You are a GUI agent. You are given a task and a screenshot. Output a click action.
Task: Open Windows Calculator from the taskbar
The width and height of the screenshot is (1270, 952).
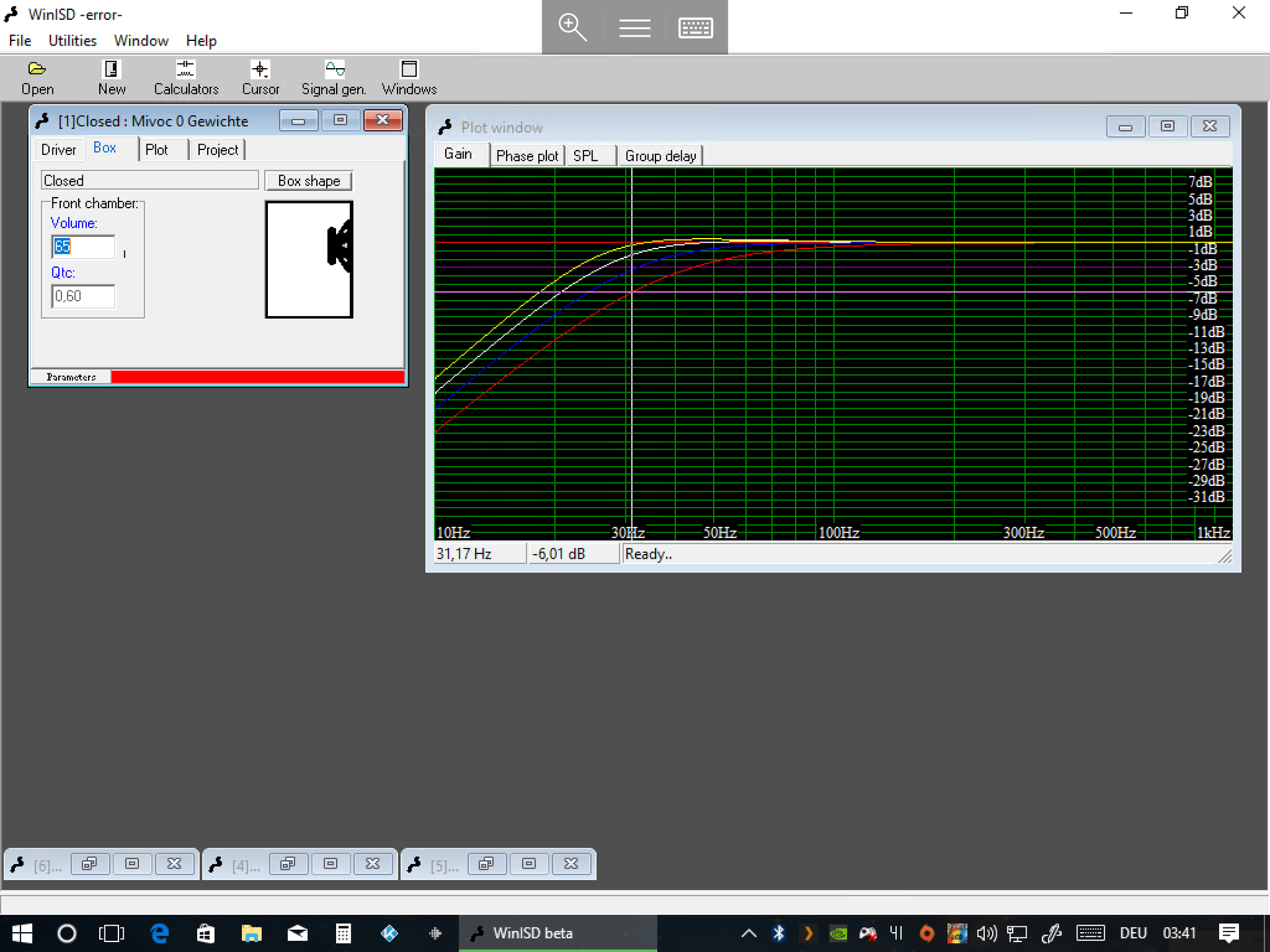343,933
